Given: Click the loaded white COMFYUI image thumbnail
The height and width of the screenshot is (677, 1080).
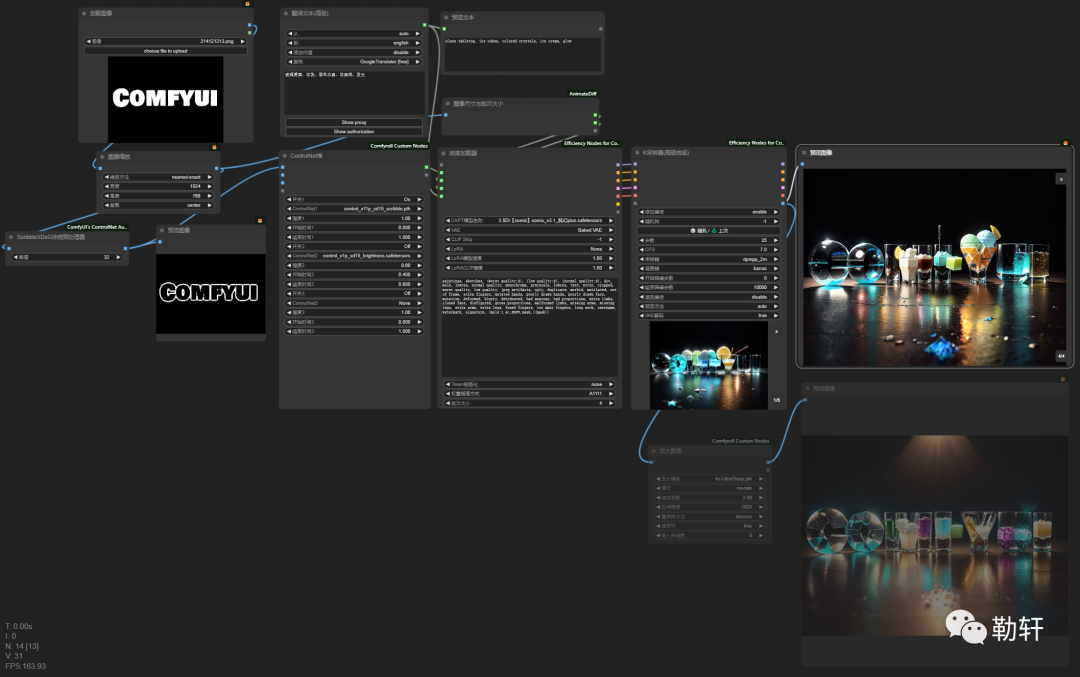Looking at the screenshot, I should point(165,99).
